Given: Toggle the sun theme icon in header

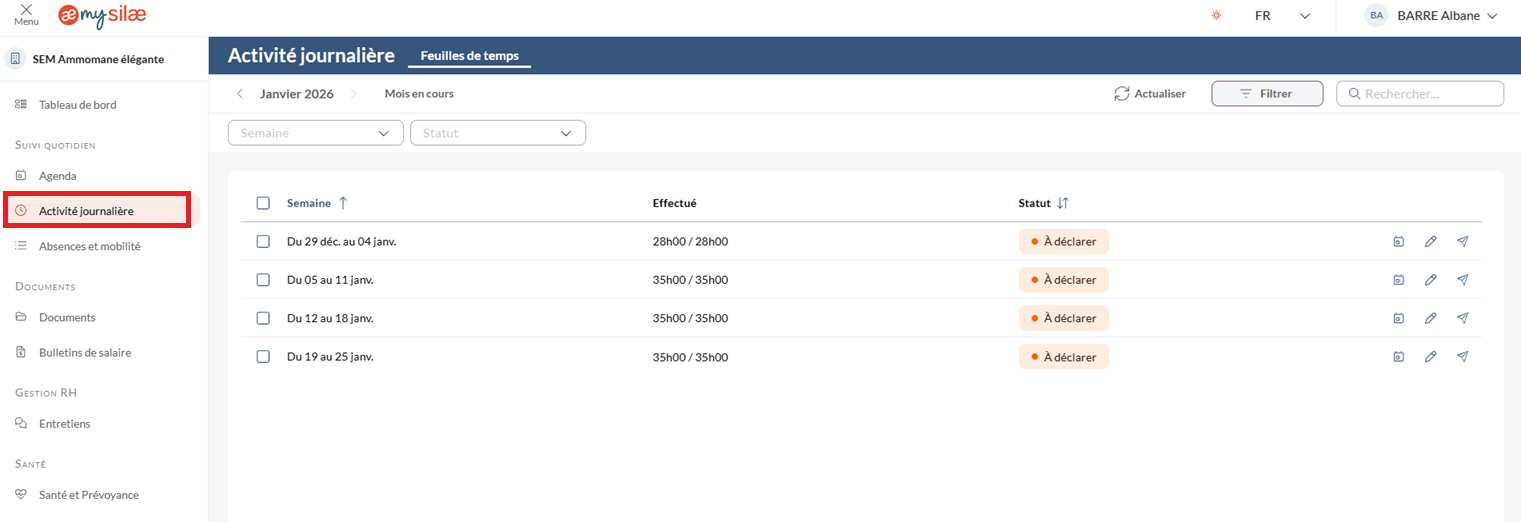Looking at the screenshot, I should point(1216,16).
